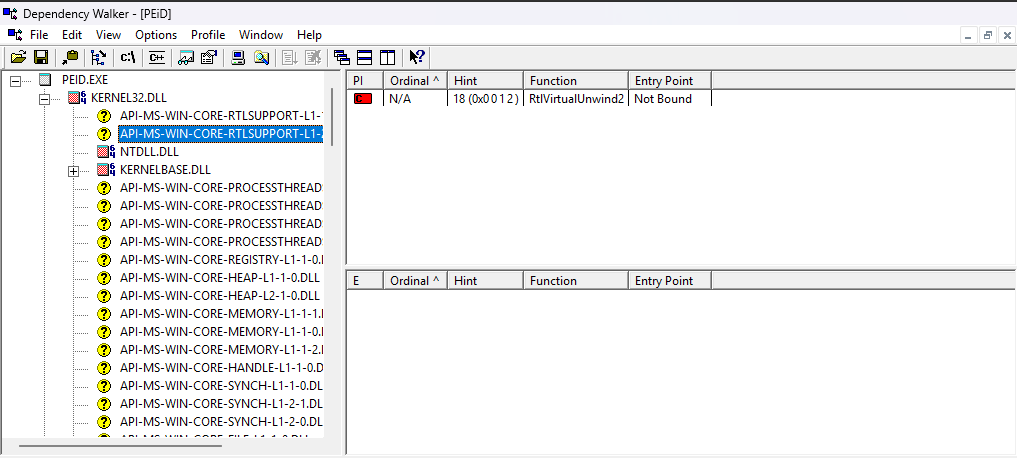Sort imports by PI column header
Screen dimensions: 1017x458
click(365, 80)
